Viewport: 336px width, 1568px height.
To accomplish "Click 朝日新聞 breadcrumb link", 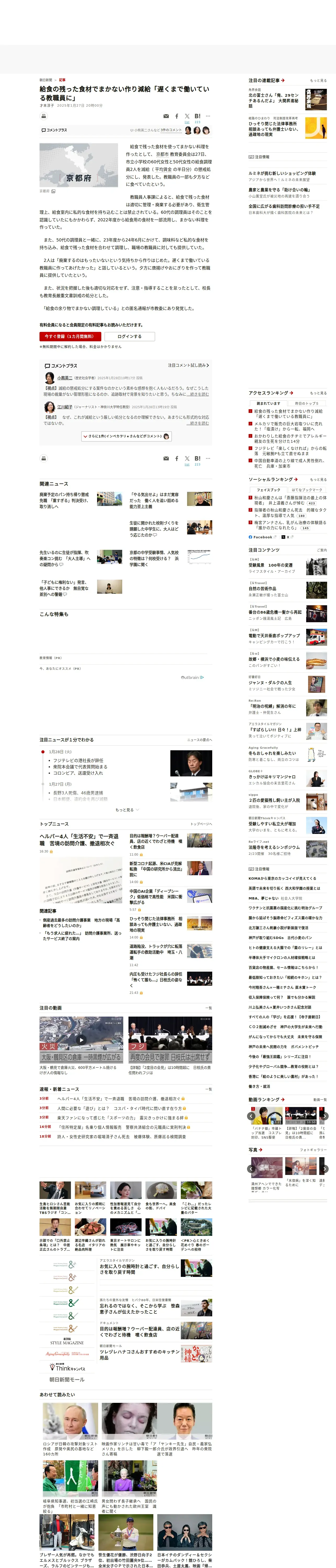I will [46, 80].
